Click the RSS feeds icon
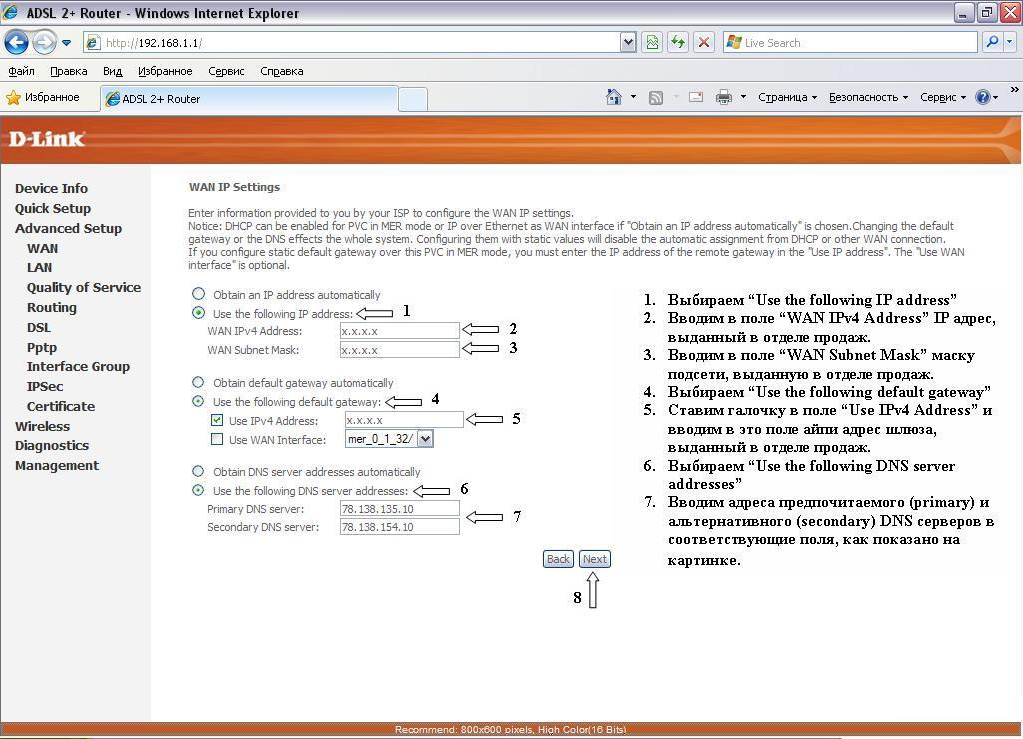Viewport: 1023px width, 739px height. point(656,98)
